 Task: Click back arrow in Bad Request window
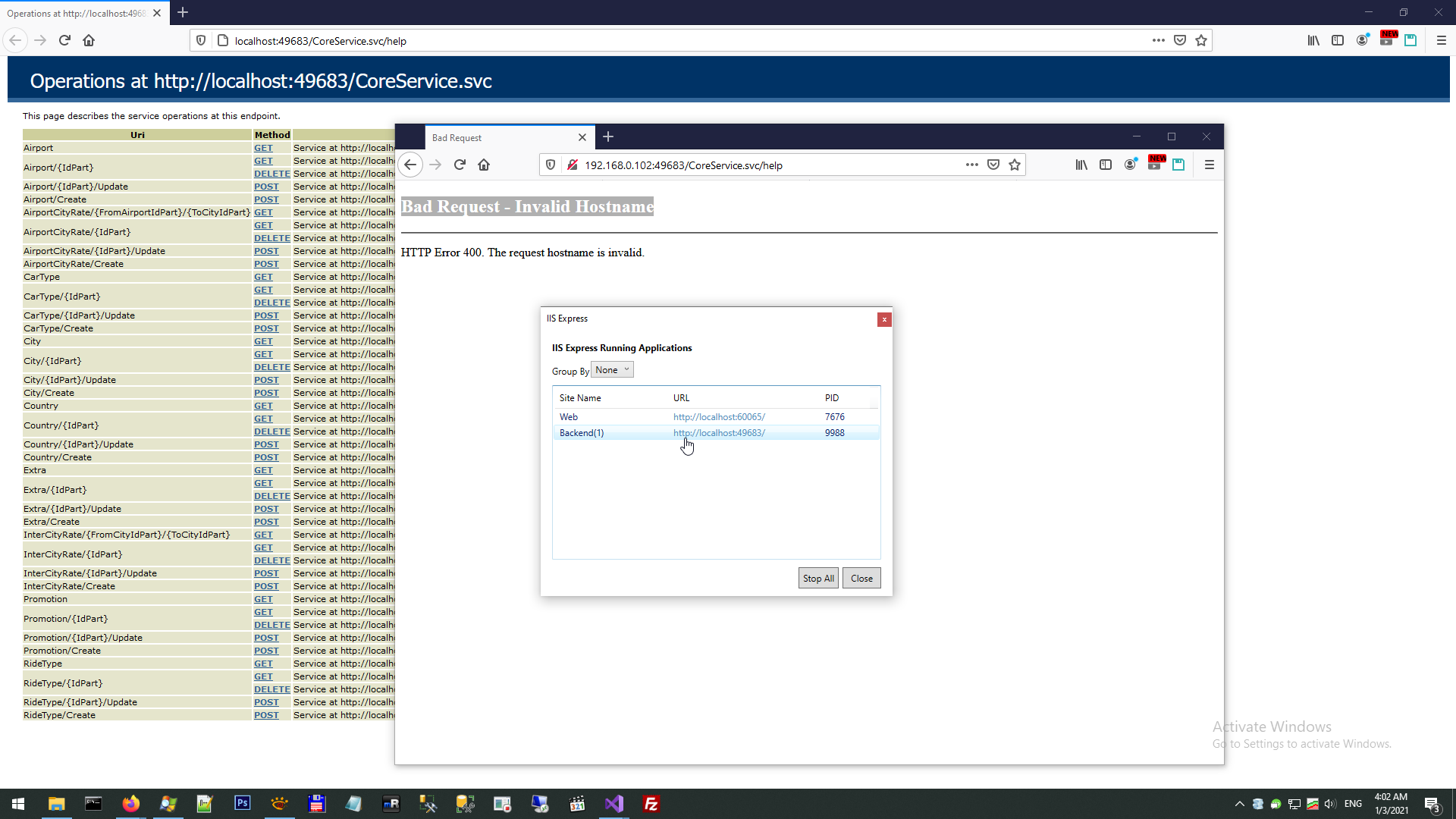point(410,165)
